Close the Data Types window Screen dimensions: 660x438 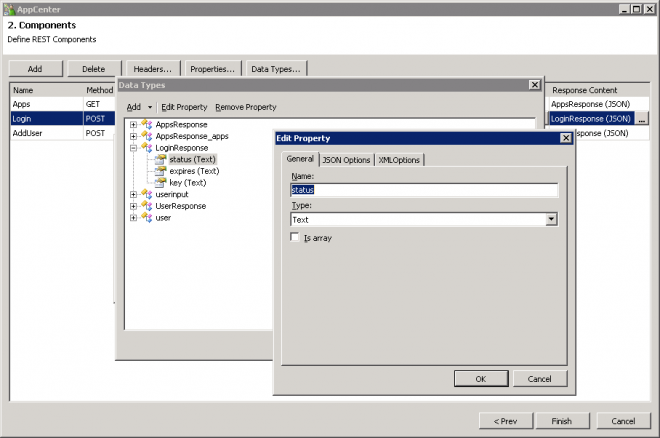(x=535, y=85)
